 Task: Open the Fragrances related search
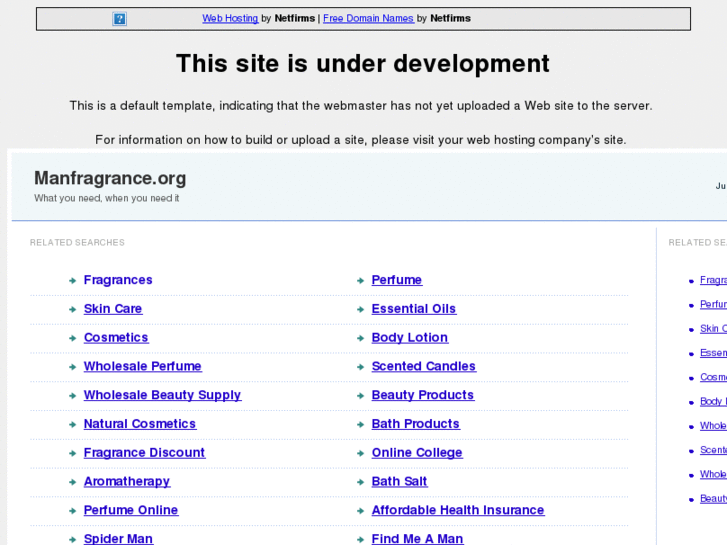tap(118, 280)
